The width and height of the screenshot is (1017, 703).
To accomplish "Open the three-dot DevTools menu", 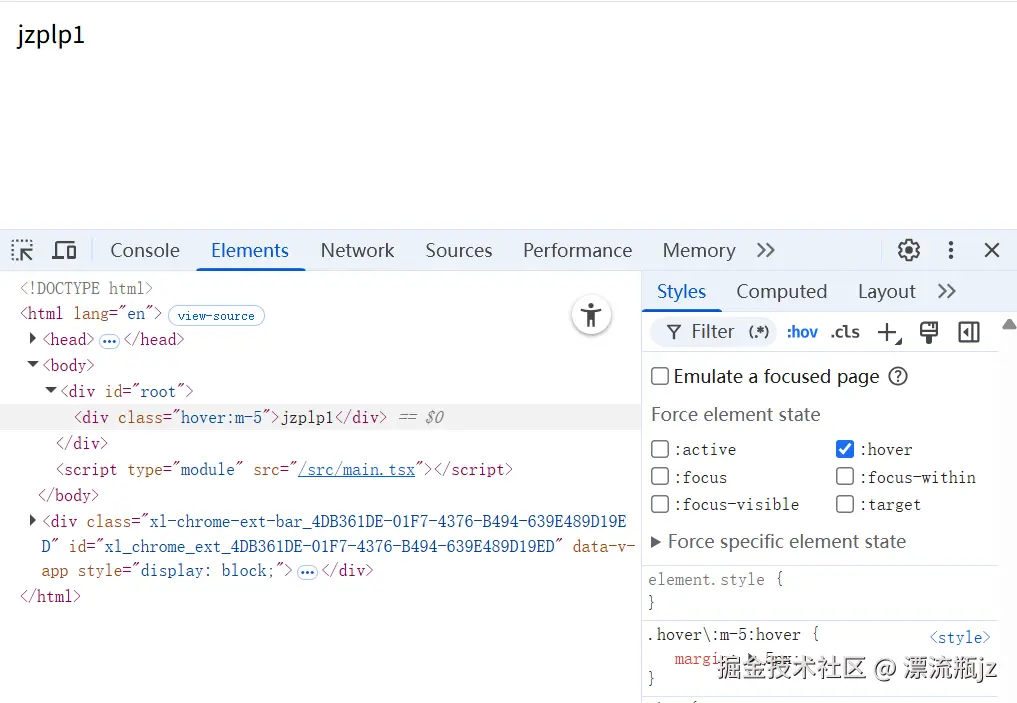I will click(x=951, y=250).
